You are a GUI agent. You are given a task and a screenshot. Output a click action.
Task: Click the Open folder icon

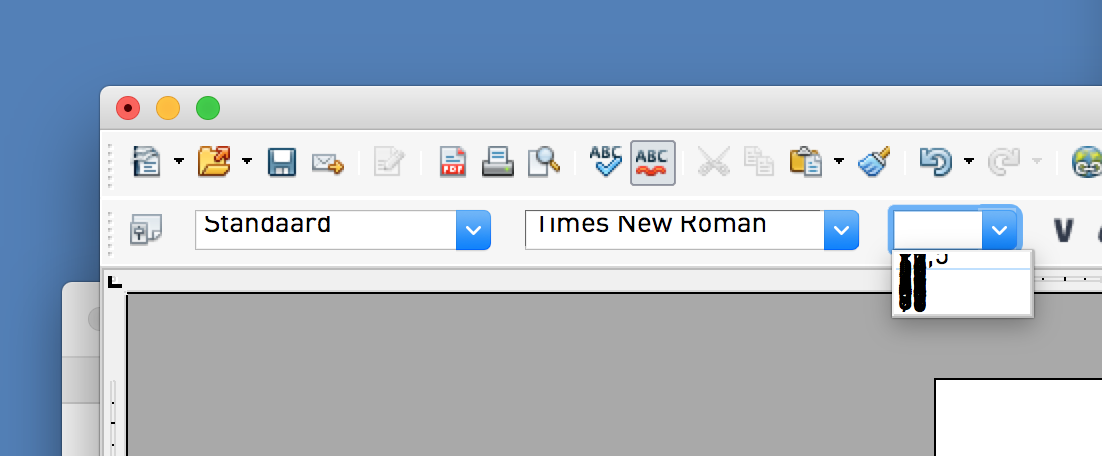(x=214, y=161)
